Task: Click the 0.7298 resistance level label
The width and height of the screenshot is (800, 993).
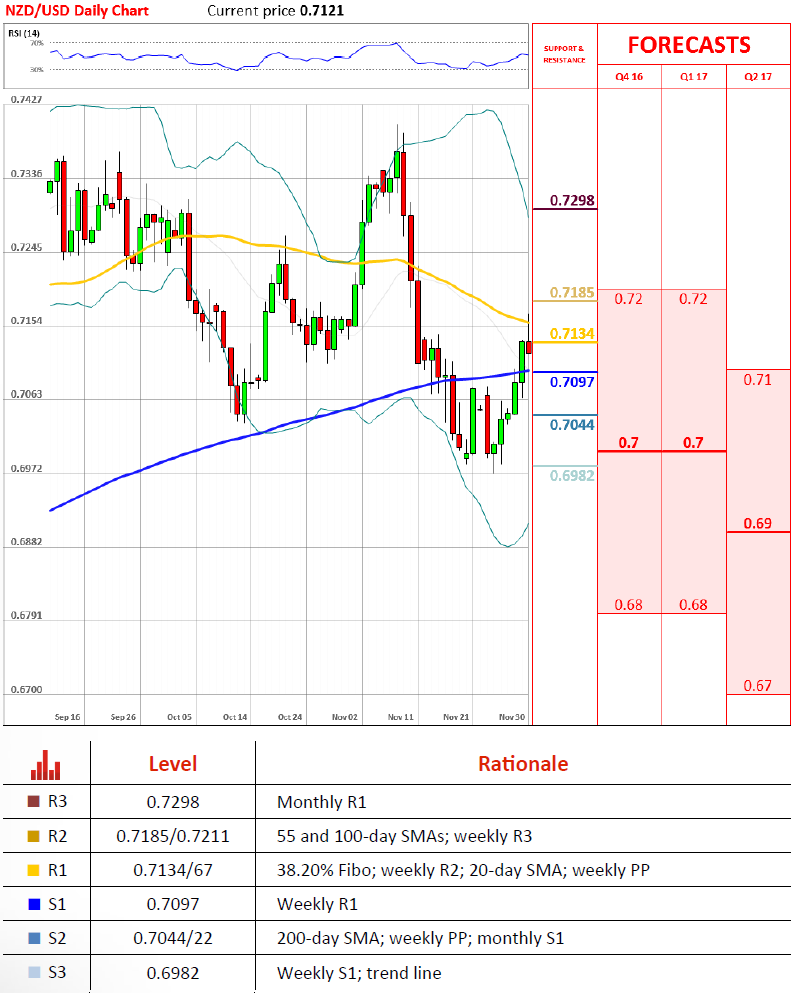Action: (572, 201)
